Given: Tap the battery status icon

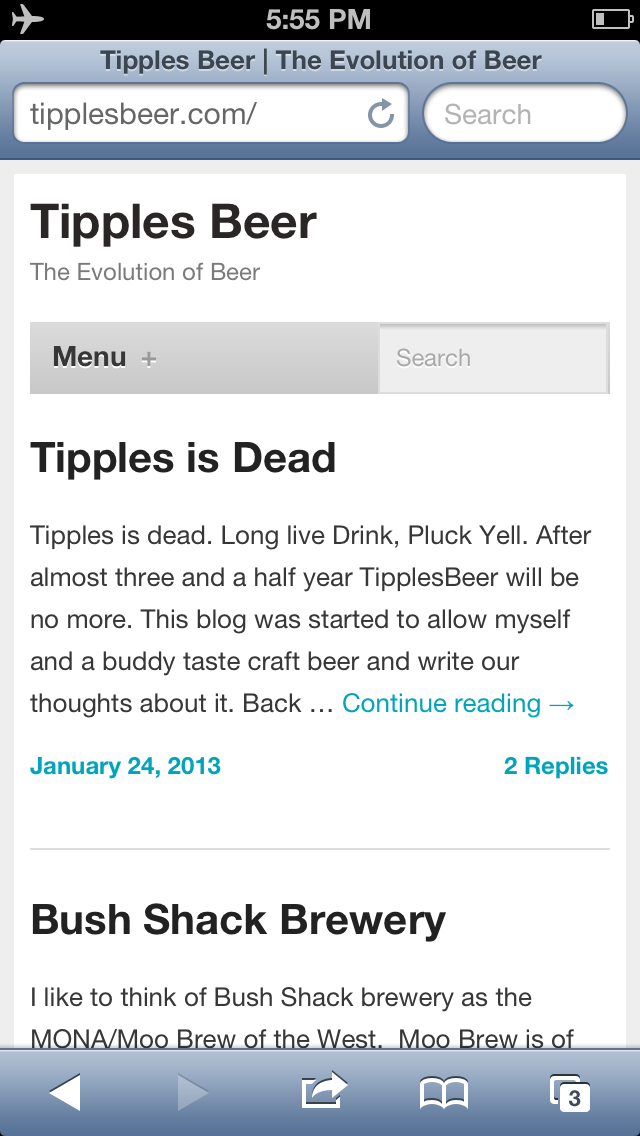Looking at the screenshot, I should (x=610, y=19).
